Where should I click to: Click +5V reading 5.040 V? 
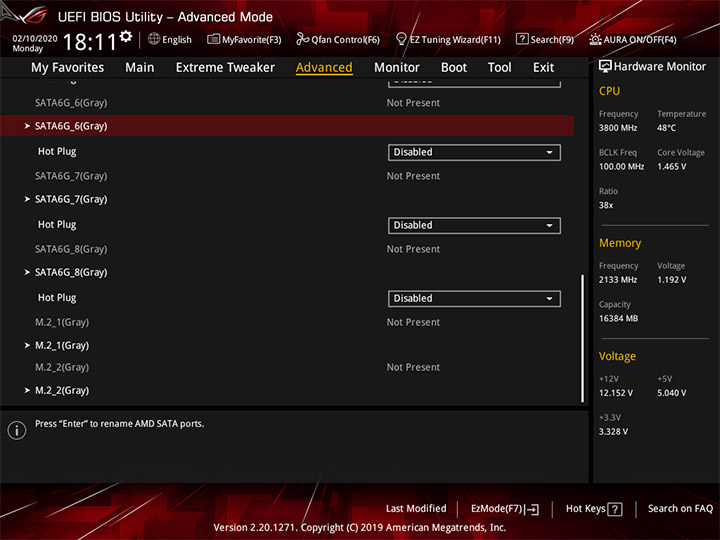(671, 393)
